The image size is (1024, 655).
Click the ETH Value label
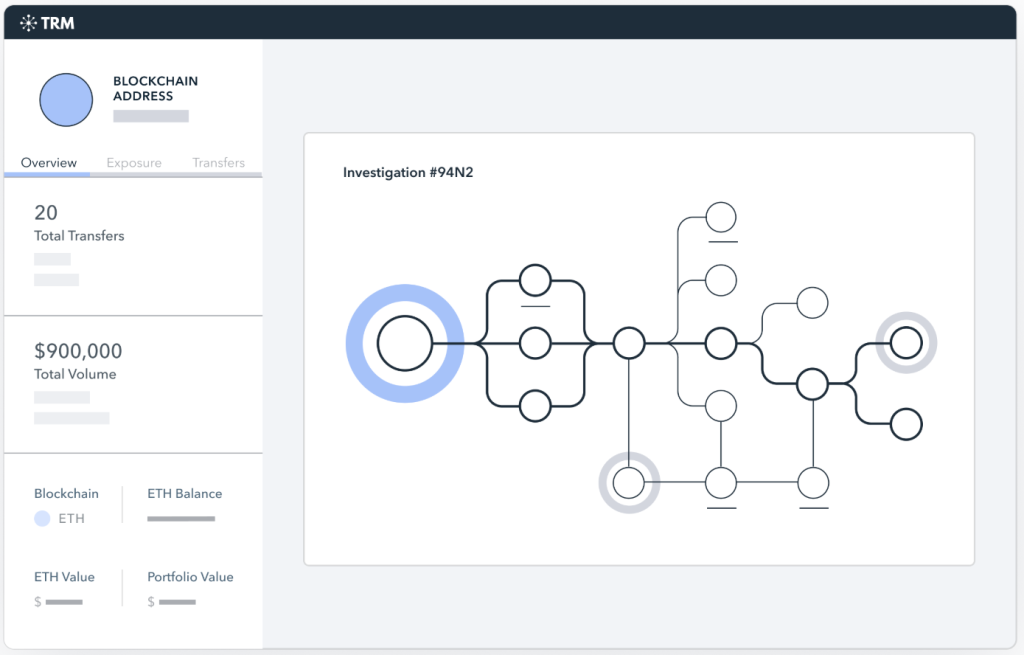pyautogui.click(x=64, y=577)
